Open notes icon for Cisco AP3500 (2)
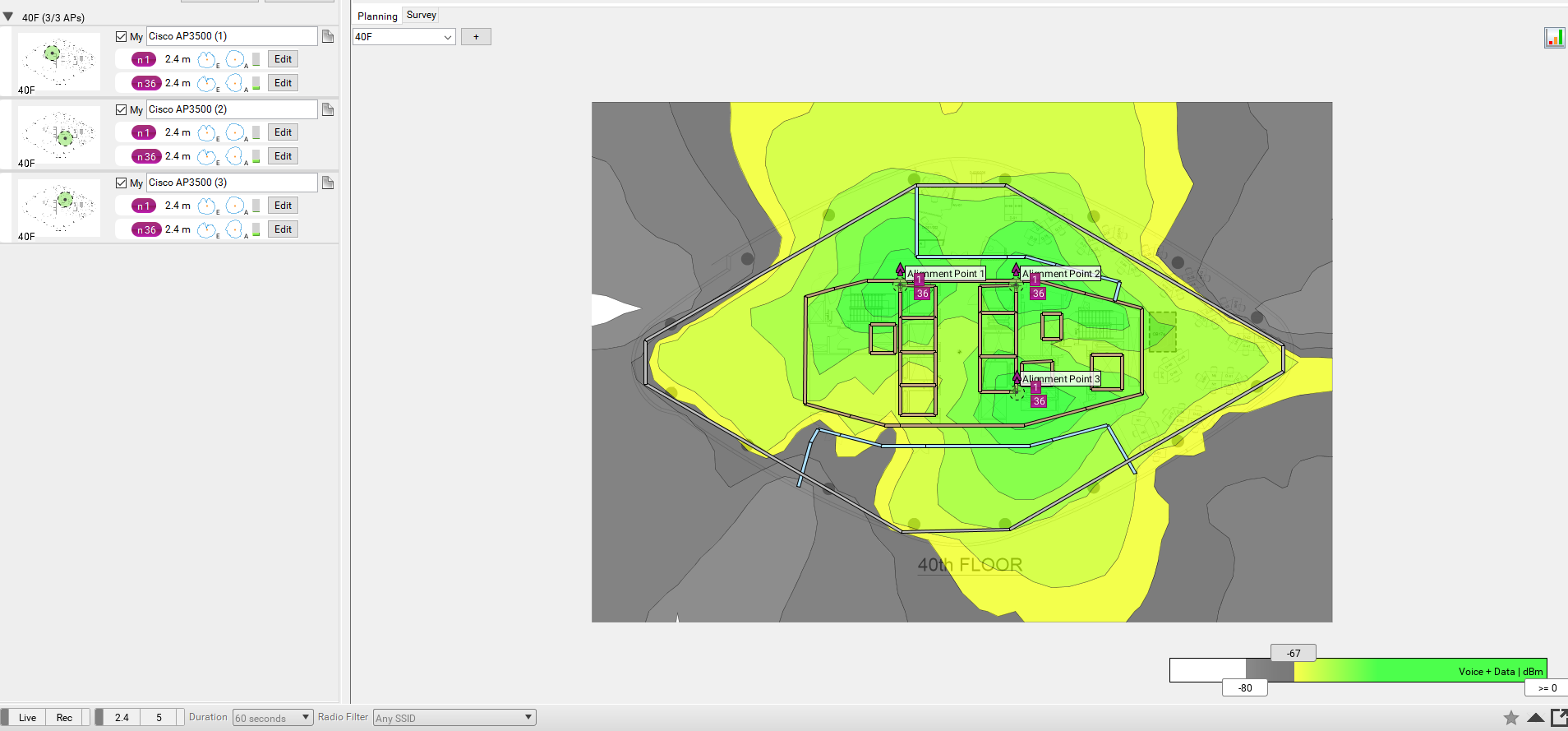This screenshot has height=731, width=1568. [328, 109]
